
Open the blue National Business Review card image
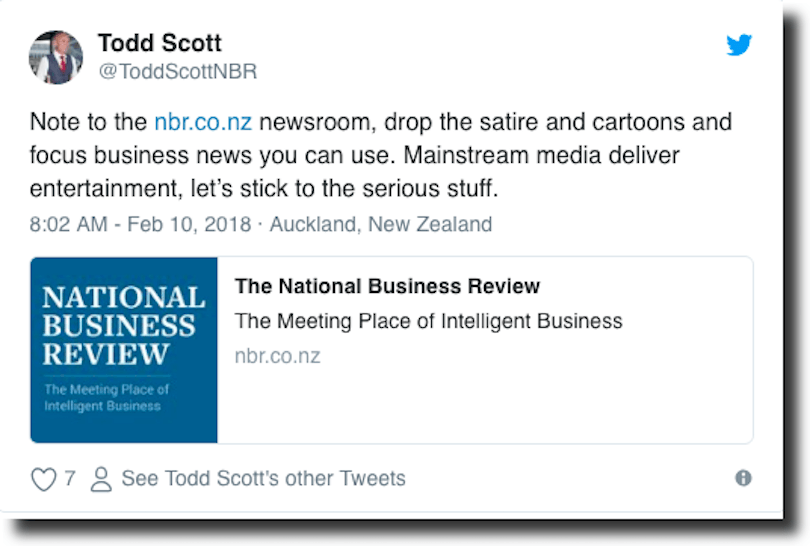click(124, 349)
